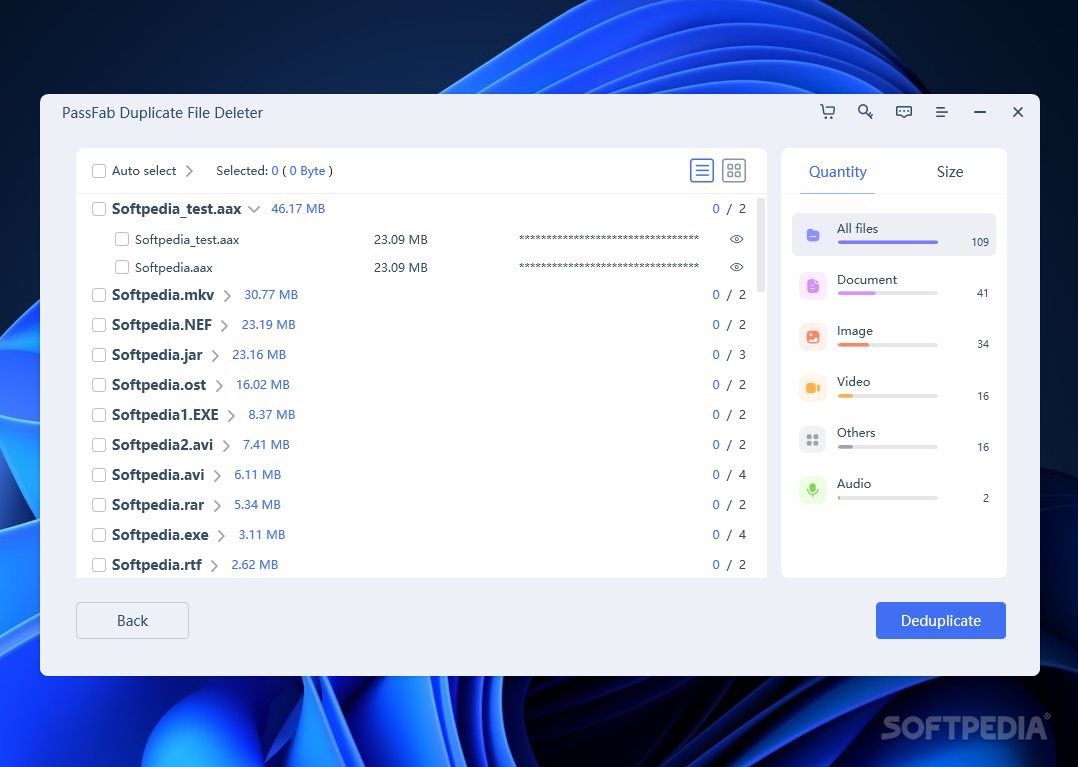This screenshot has height=767, width=1078.
Task: Expand the Softpedia.NEF group
Action: pyautogui.click(x=224, y=326)
